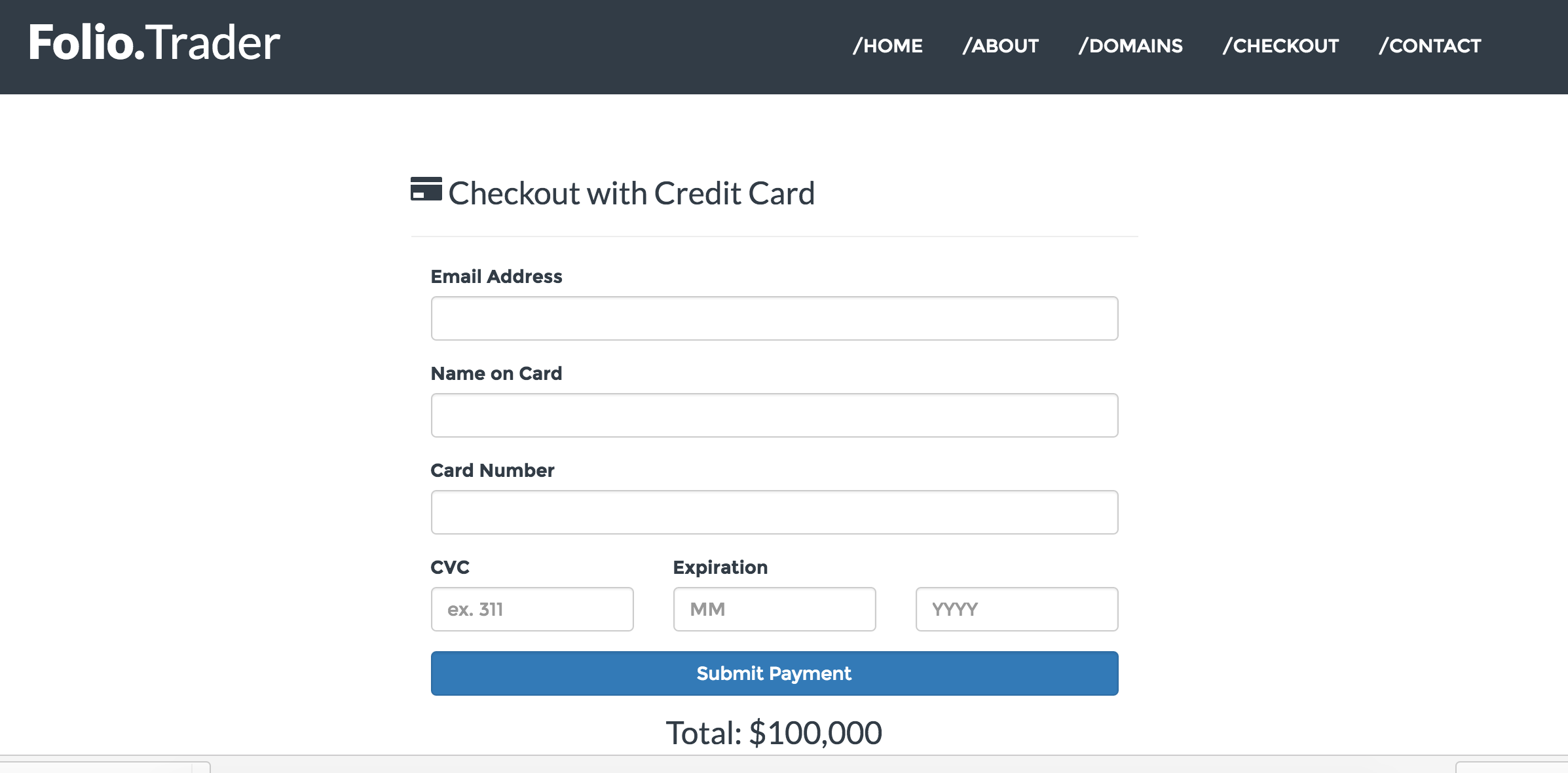1568x773 pixels.
Task: Click into the Name on Card field
Action: click(x=774, y=415)
